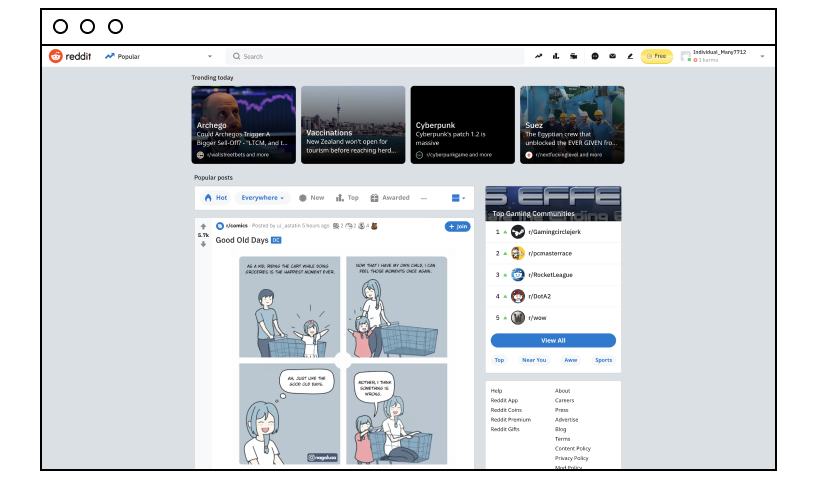Select the Top community category chip
This screenshot has height=479, width=818.
click(499, 360)
